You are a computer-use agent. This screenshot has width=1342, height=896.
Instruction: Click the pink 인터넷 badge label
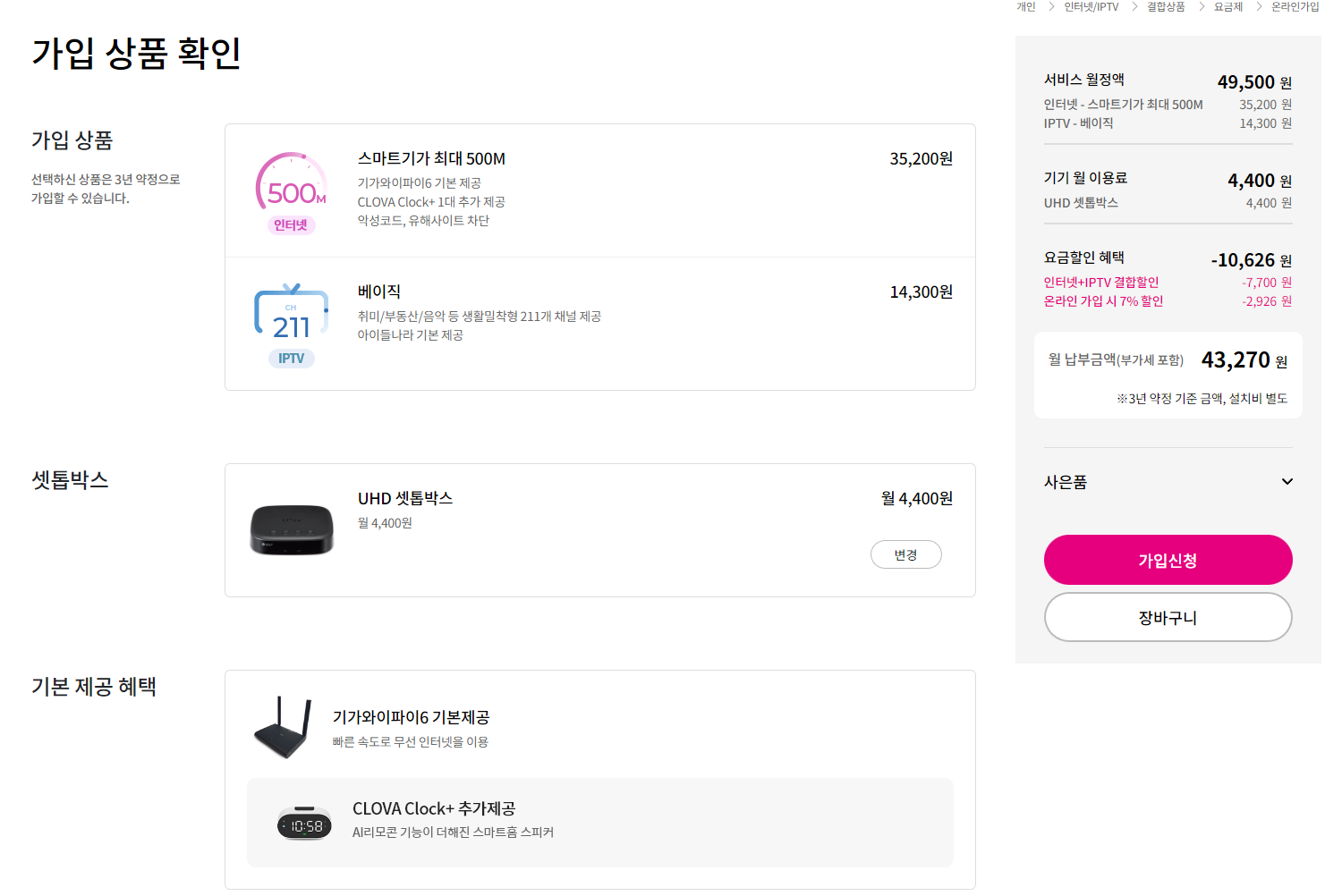tap(291, 225)
